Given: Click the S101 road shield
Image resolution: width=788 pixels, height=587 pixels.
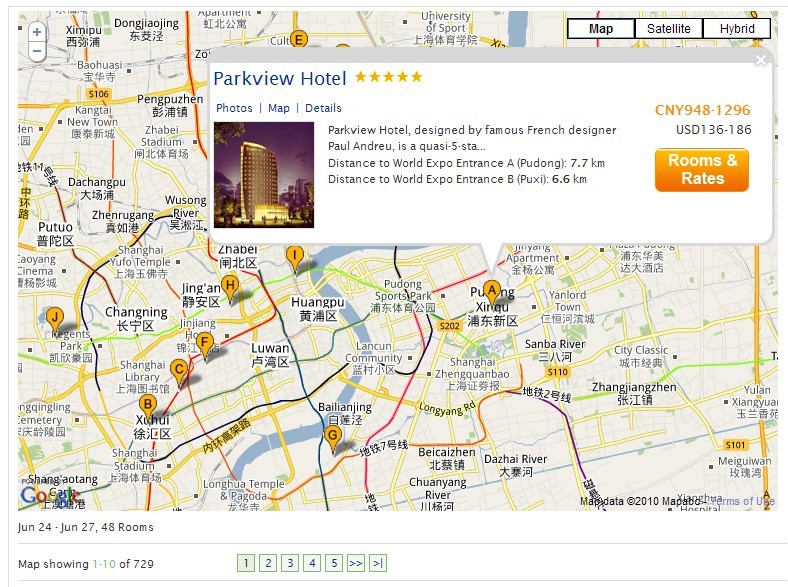Looking at the screenshot, I should [736, 445].
